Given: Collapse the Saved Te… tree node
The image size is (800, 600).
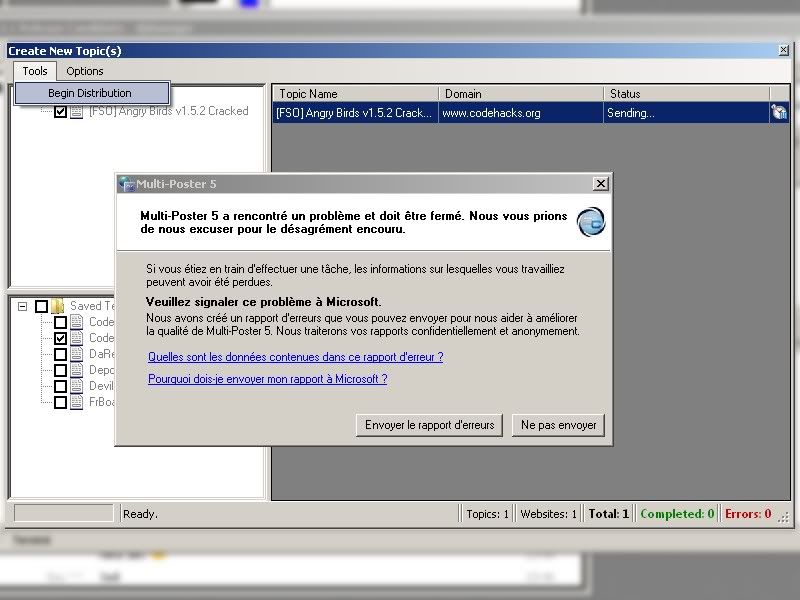Looking at the screenshot, I should point(22,306).
